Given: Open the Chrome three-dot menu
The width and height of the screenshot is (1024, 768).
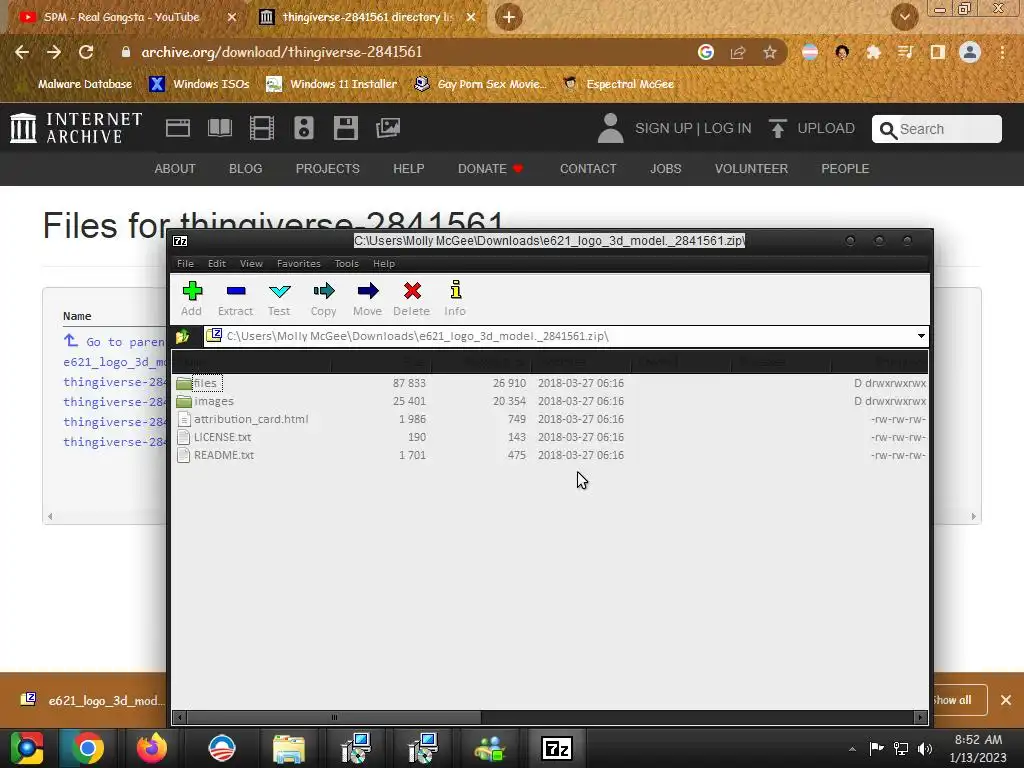Looking at the screenshot, I should coord(1002,52).
